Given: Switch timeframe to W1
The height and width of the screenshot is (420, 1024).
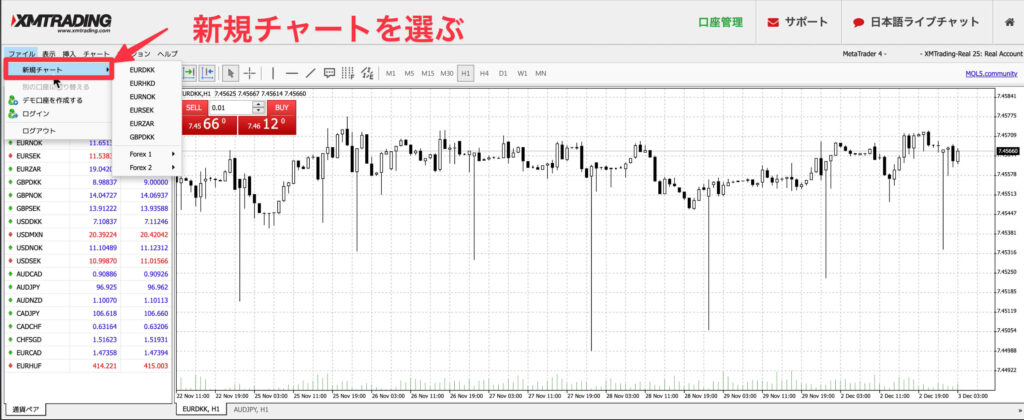Looking at the screenshot, I should click(522, 73).
